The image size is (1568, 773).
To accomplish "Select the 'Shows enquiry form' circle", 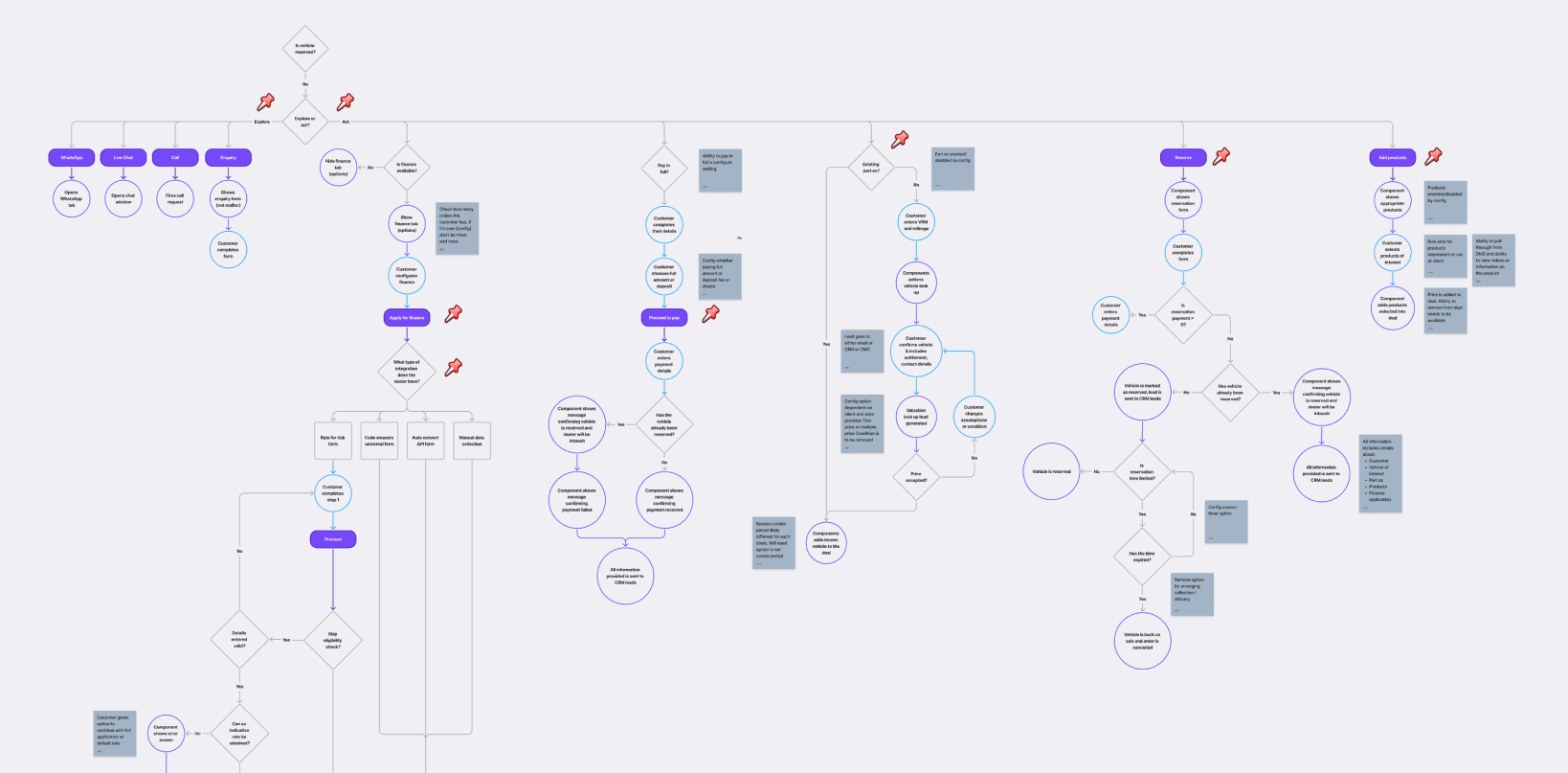I will (x=228, y=198).
